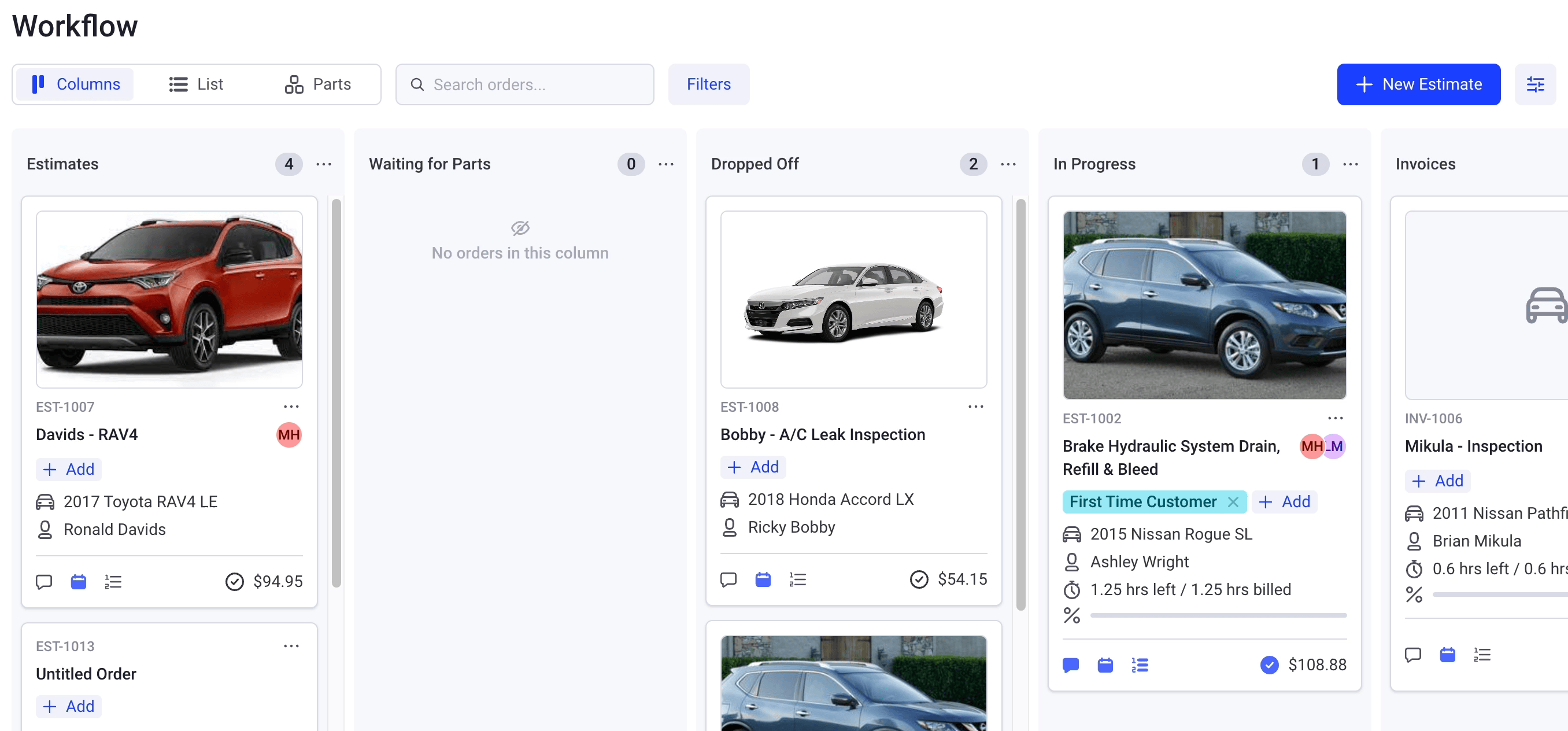This screenshot has height=731, width=1568.
Task: Switch to Parts view
Action: [319, 84]
